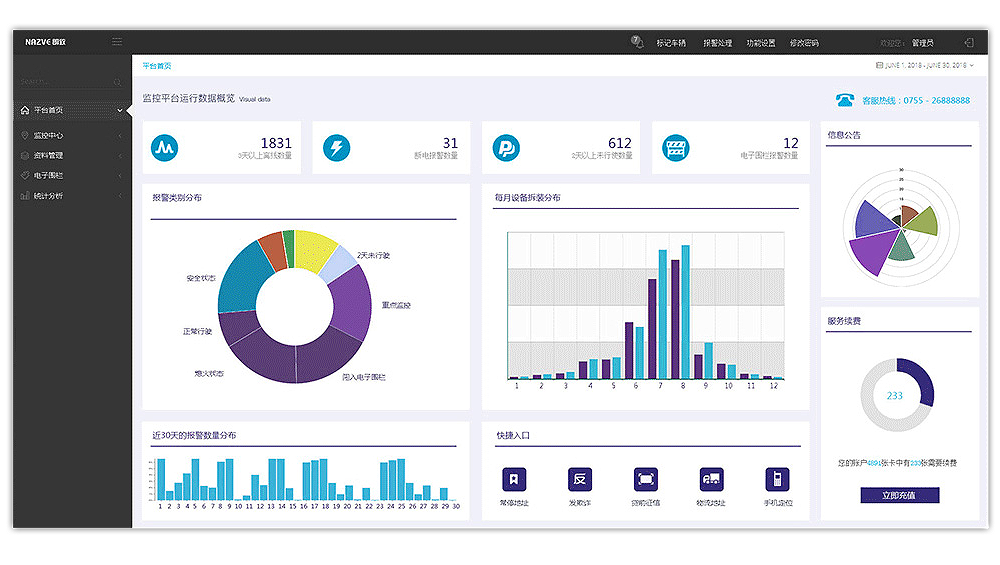Open the June 2018 date range dropdown
The width and height of the screenshot is (1000, 565).
[x=927, y=65]
